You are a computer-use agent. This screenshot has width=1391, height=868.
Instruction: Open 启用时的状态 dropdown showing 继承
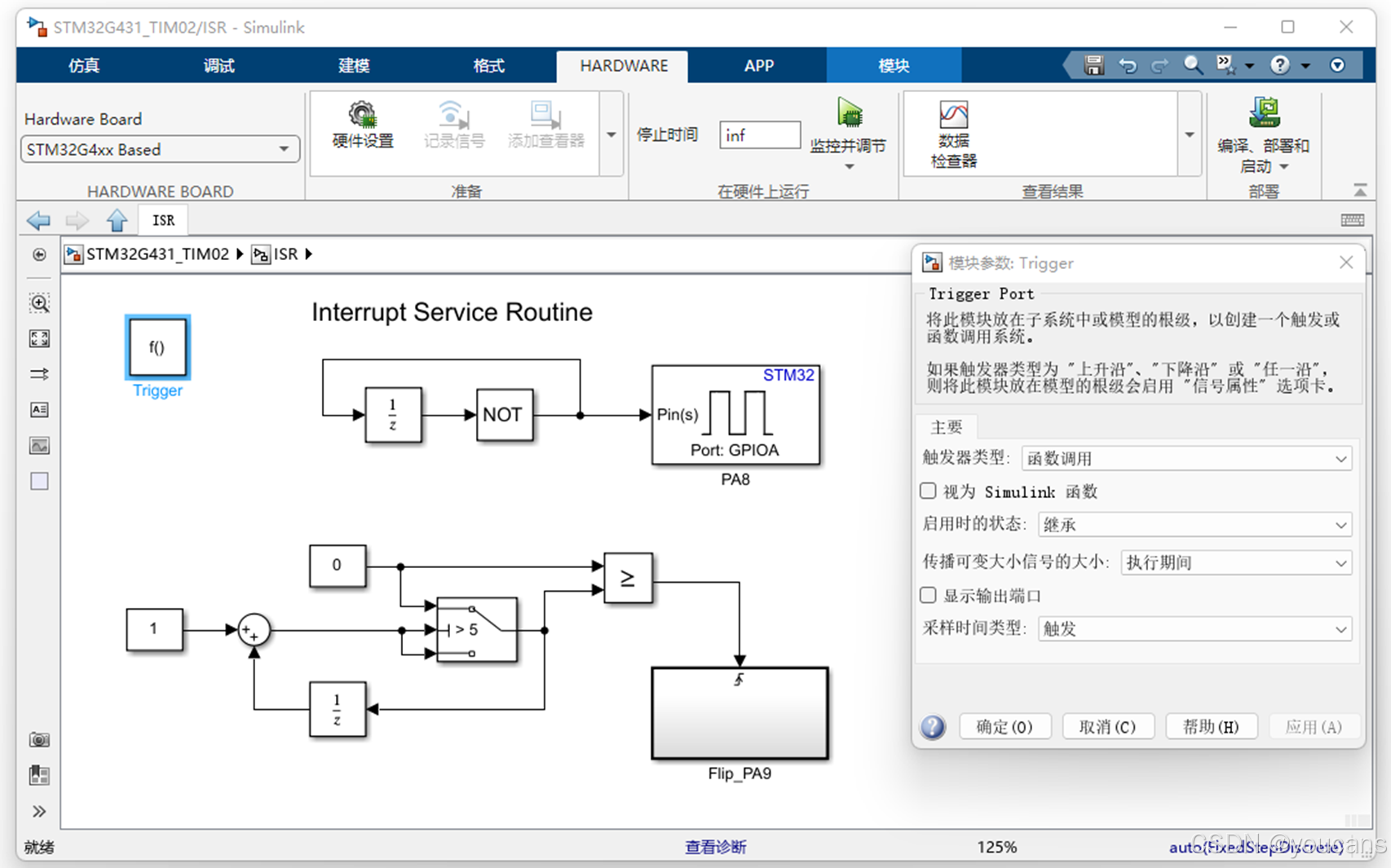click(x=1194, y=525)
